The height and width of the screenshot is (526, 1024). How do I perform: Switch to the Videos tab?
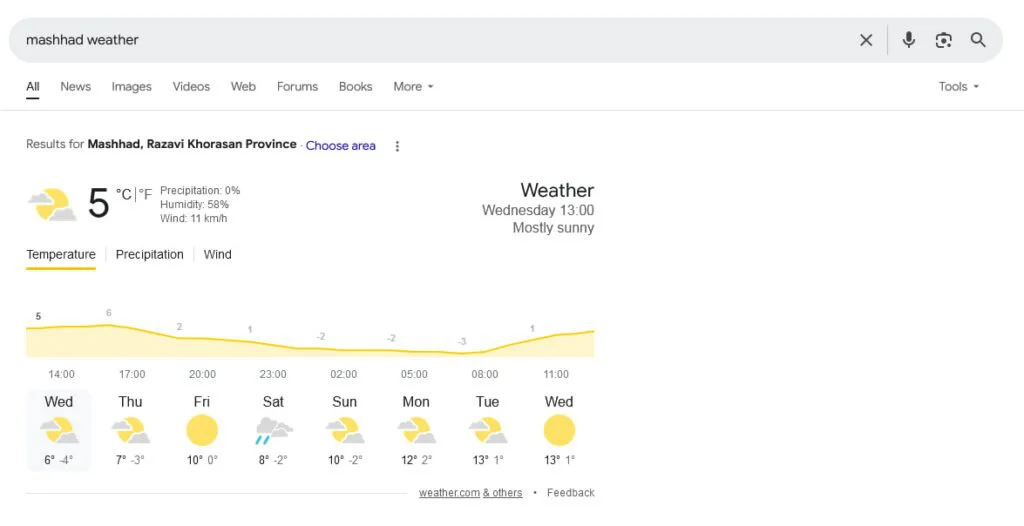coord(191,86)
